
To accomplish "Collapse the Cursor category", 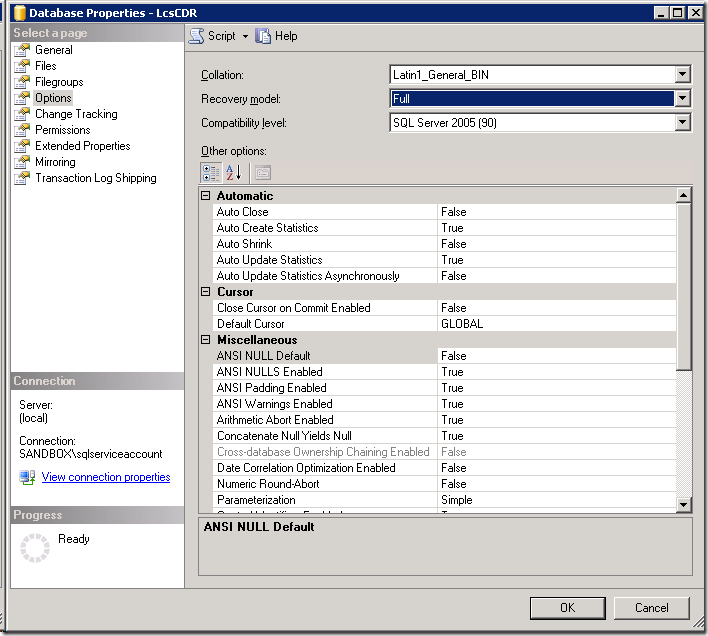I will click(x=207, y=292).
